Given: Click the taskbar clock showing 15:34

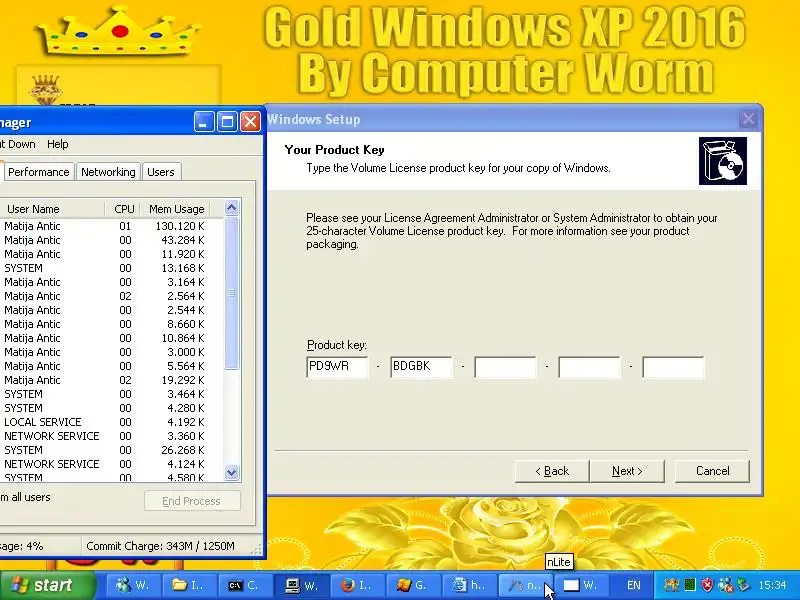Looking at the screenshot, I should point(772,585).
